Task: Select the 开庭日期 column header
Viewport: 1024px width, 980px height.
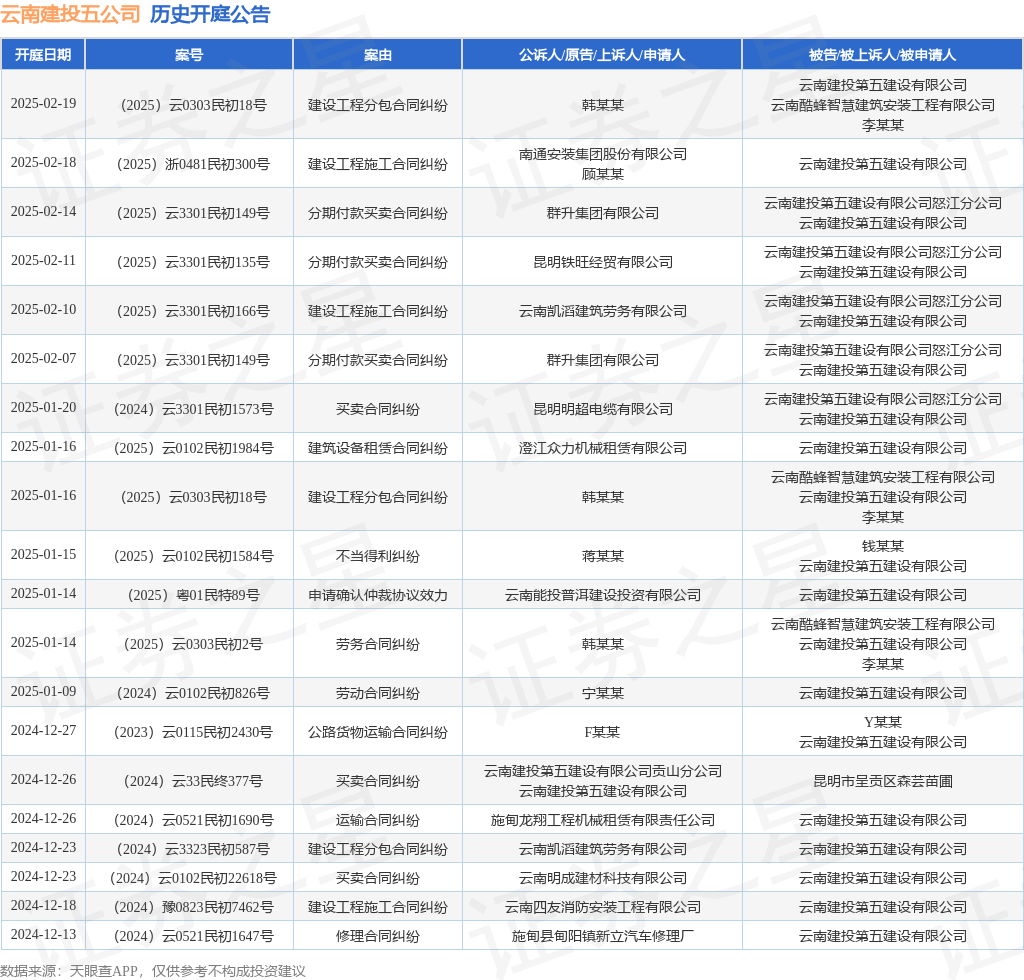Action: tap(43, 55)
